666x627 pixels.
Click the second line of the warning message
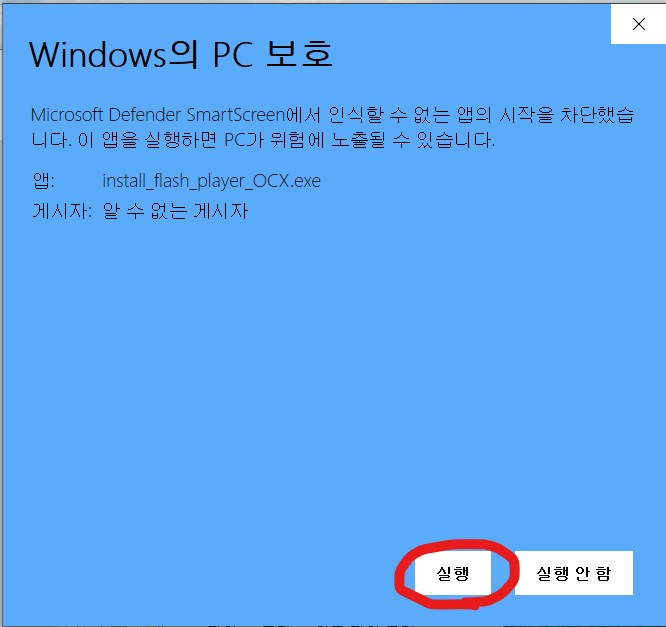(x=263, y=140)
